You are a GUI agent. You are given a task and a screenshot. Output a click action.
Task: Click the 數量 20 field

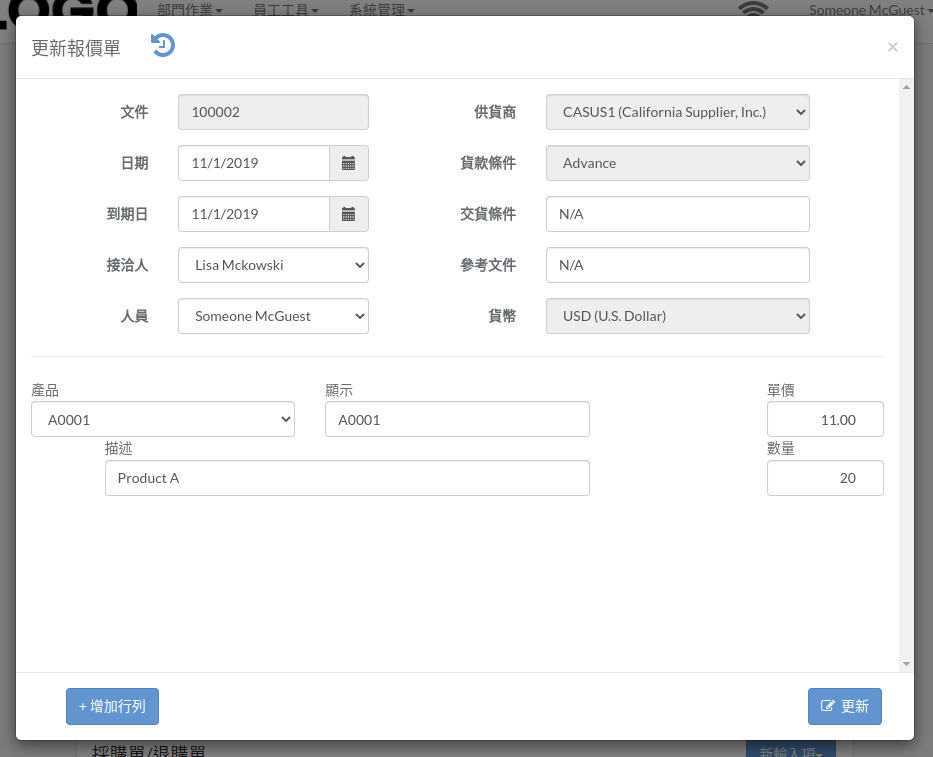click(825, 478)
